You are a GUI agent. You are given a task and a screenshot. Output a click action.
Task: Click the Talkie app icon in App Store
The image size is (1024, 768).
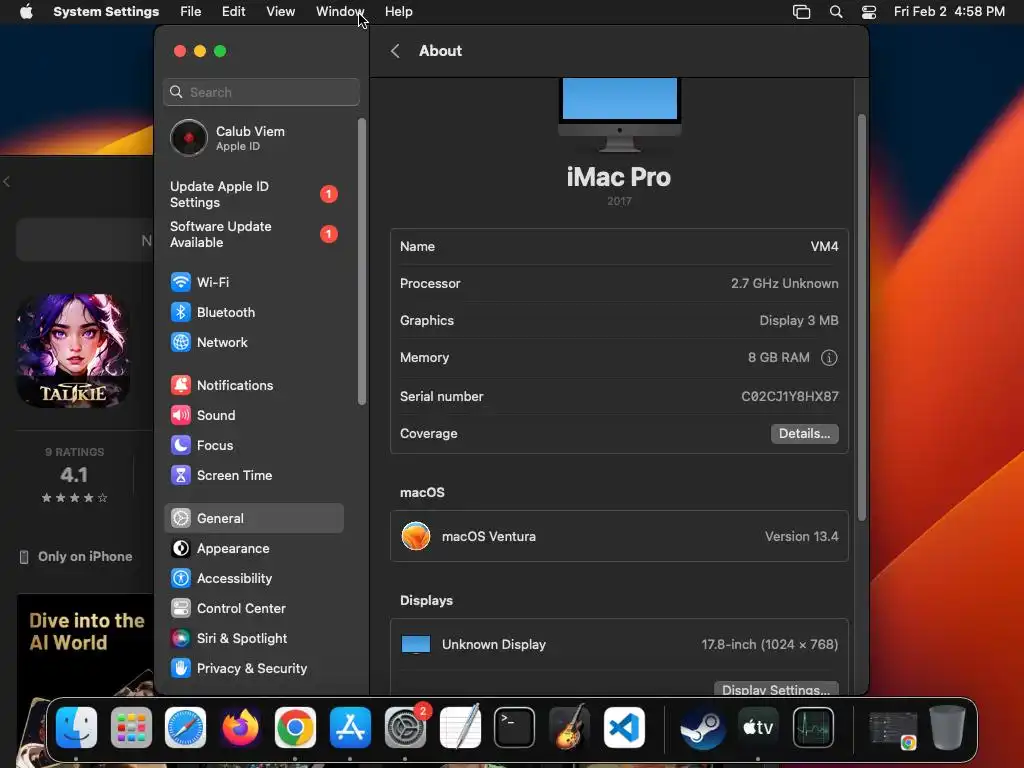click(x=73, y=351)
